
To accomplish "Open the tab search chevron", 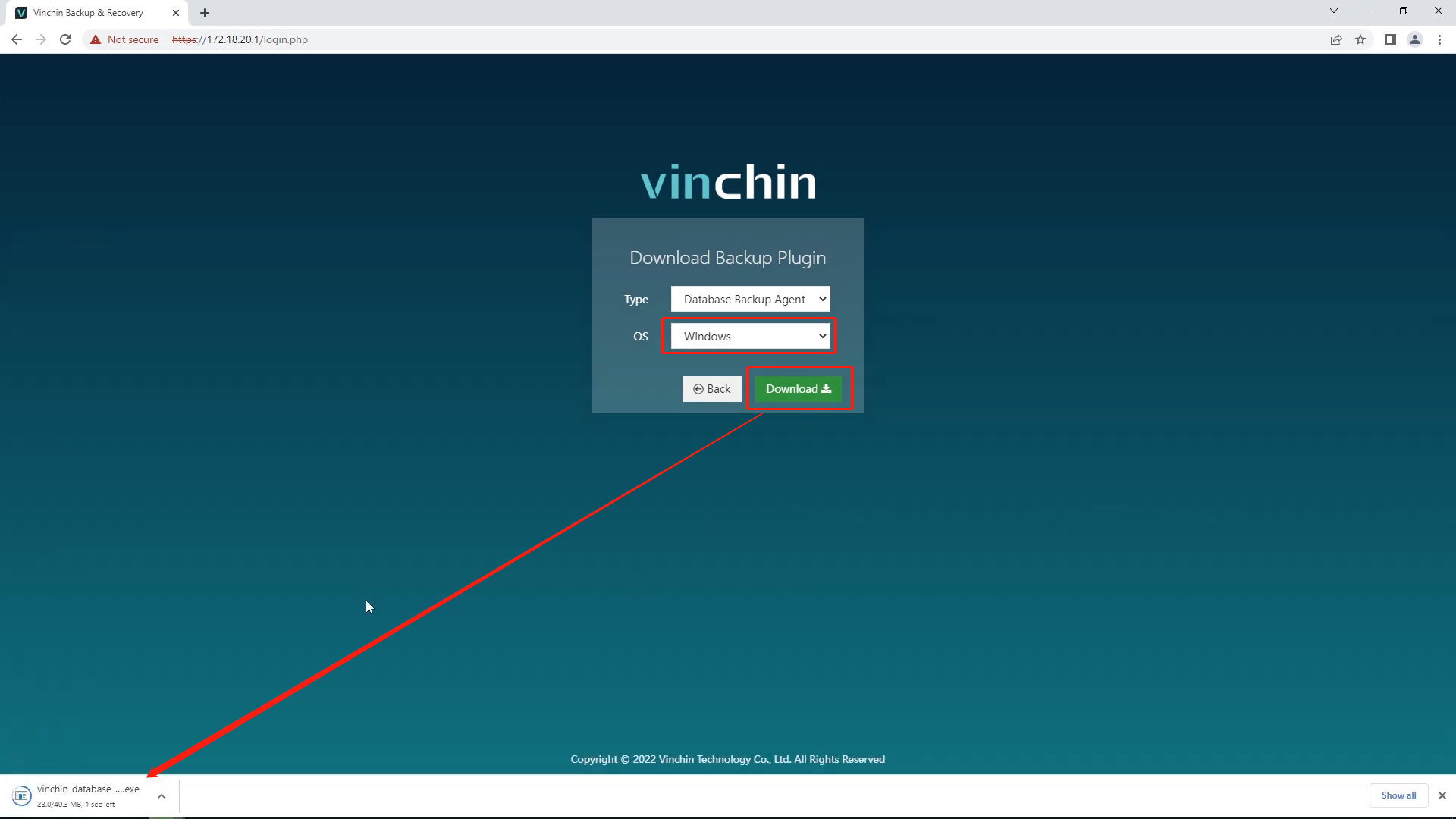I will (x=1334, y=11).
